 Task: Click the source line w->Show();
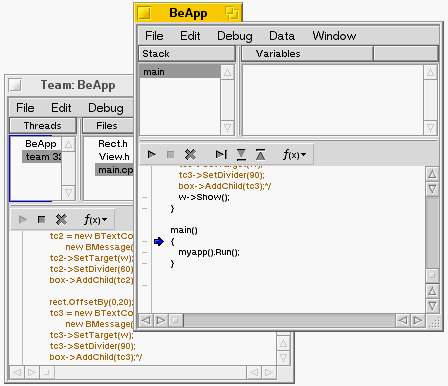204,197
